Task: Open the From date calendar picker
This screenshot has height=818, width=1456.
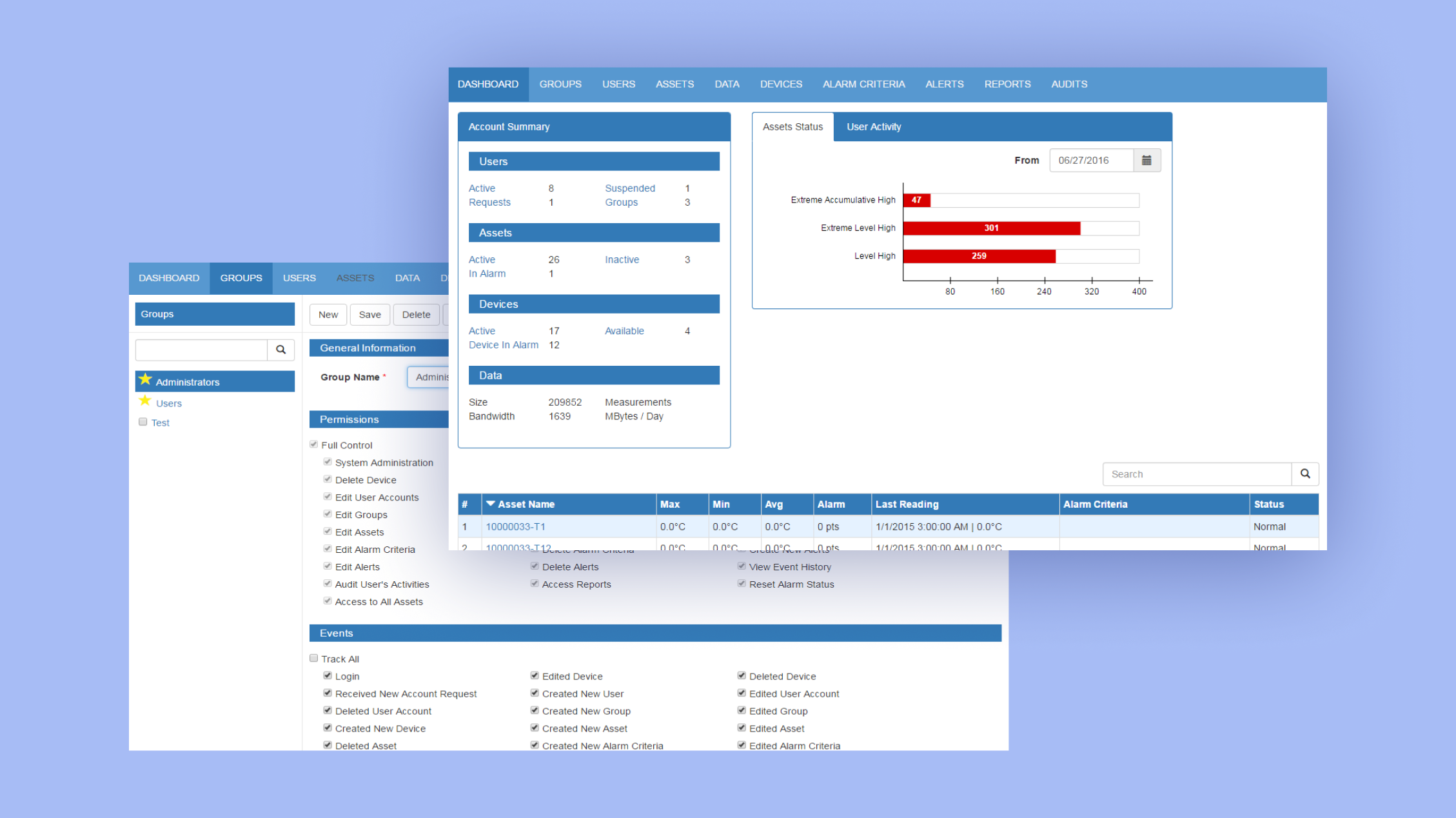Action: click(1146, 161)
